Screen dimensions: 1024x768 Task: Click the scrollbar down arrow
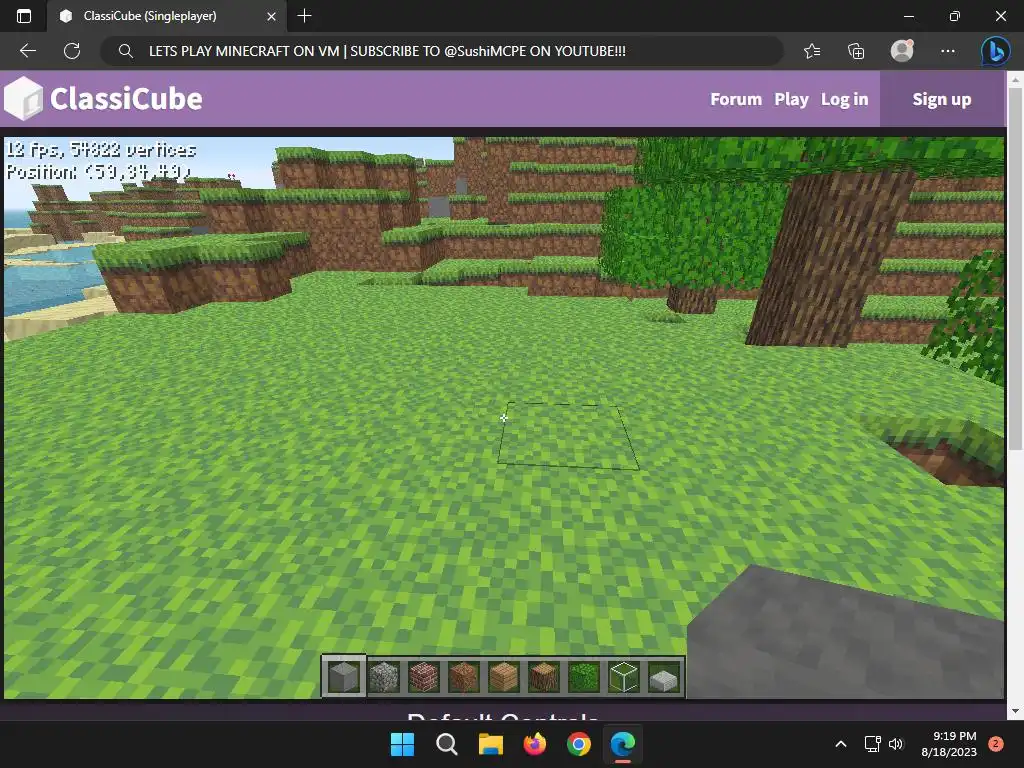coord(1015,711)
